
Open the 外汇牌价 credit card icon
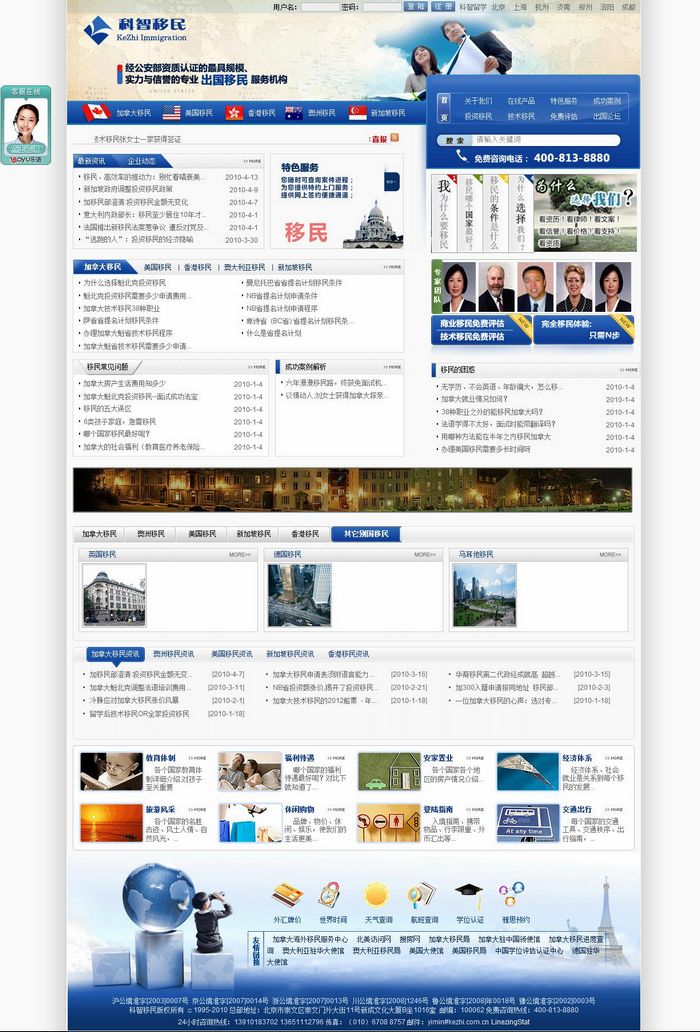(288, 893)
